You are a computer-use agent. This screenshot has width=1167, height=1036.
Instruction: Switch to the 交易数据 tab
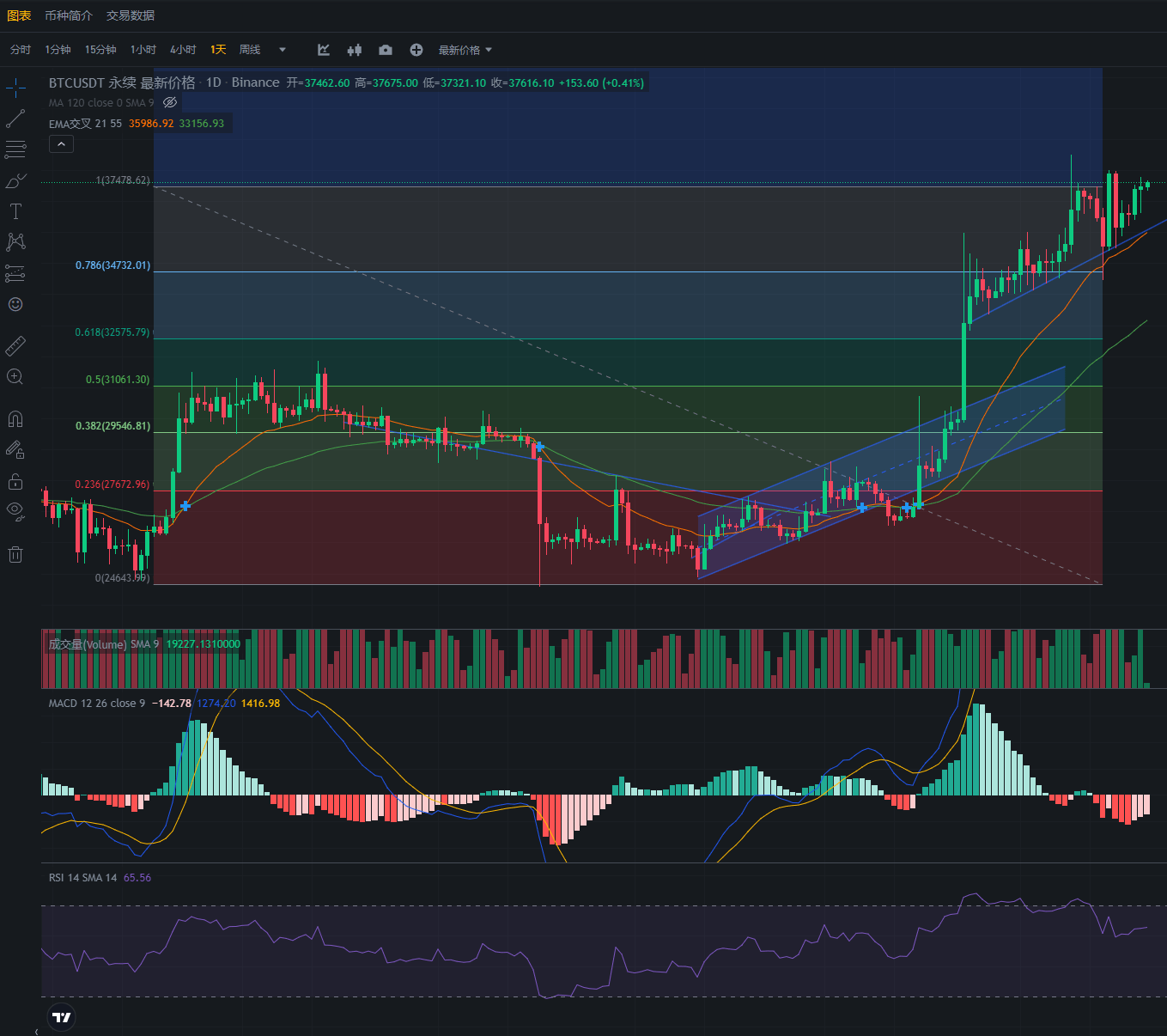click(131, 15)
